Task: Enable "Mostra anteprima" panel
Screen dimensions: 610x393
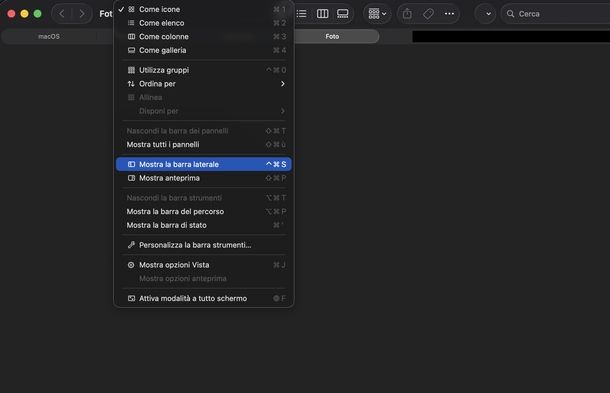Action: pyautogui.click(x=203, y=178)
